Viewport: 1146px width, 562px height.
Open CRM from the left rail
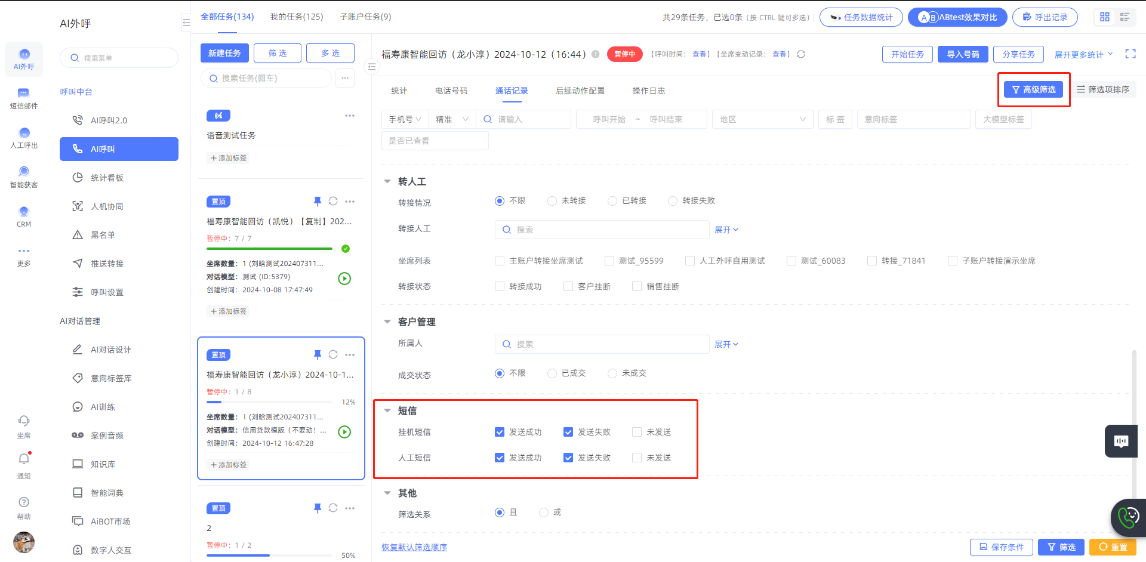pyautogui.click(x=24, y=214)
